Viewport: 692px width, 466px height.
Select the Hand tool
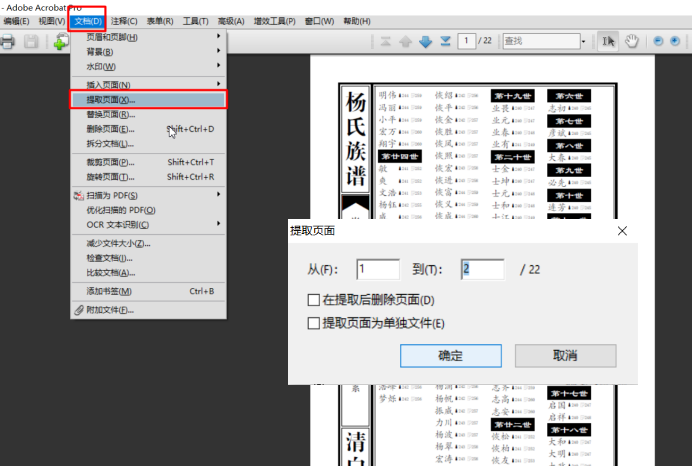(632, 41)
